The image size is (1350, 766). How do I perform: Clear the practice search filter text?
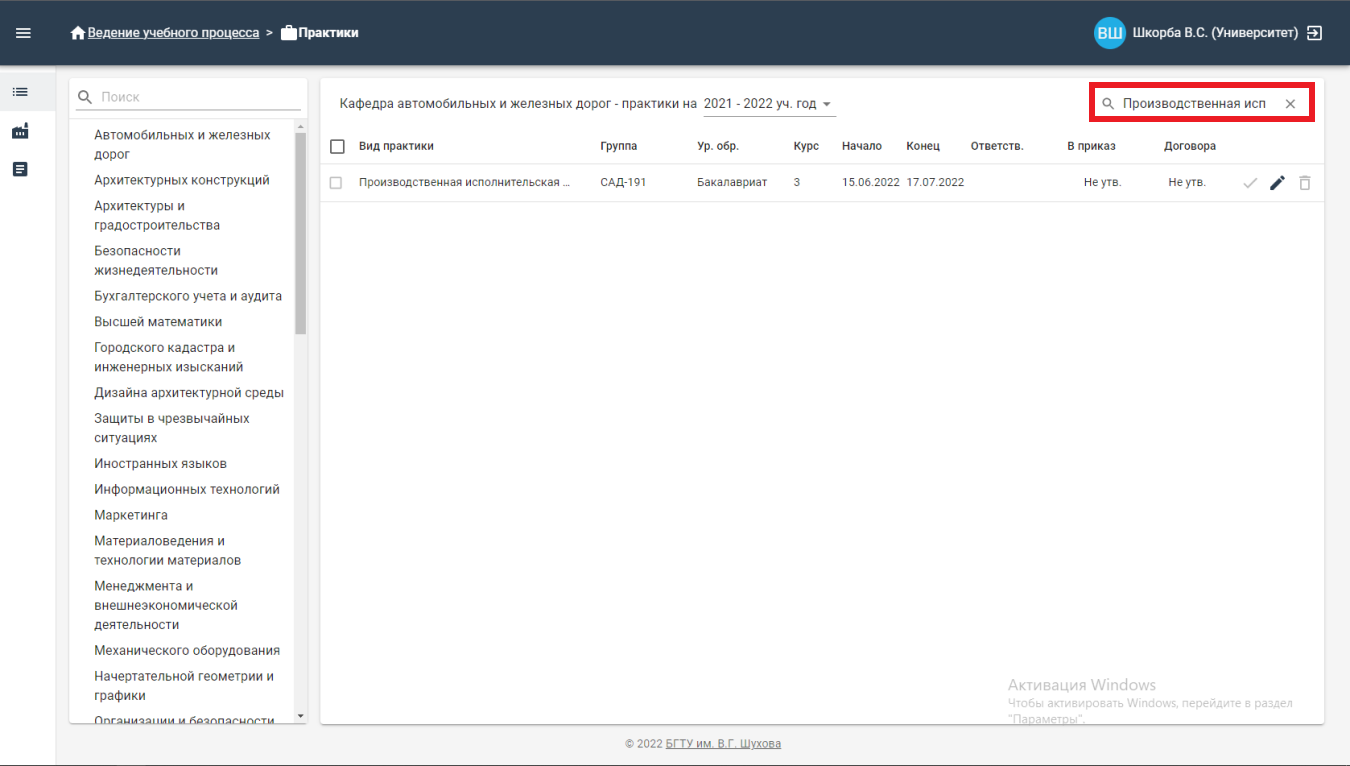pyautogui.click(x=1290, y=104)
